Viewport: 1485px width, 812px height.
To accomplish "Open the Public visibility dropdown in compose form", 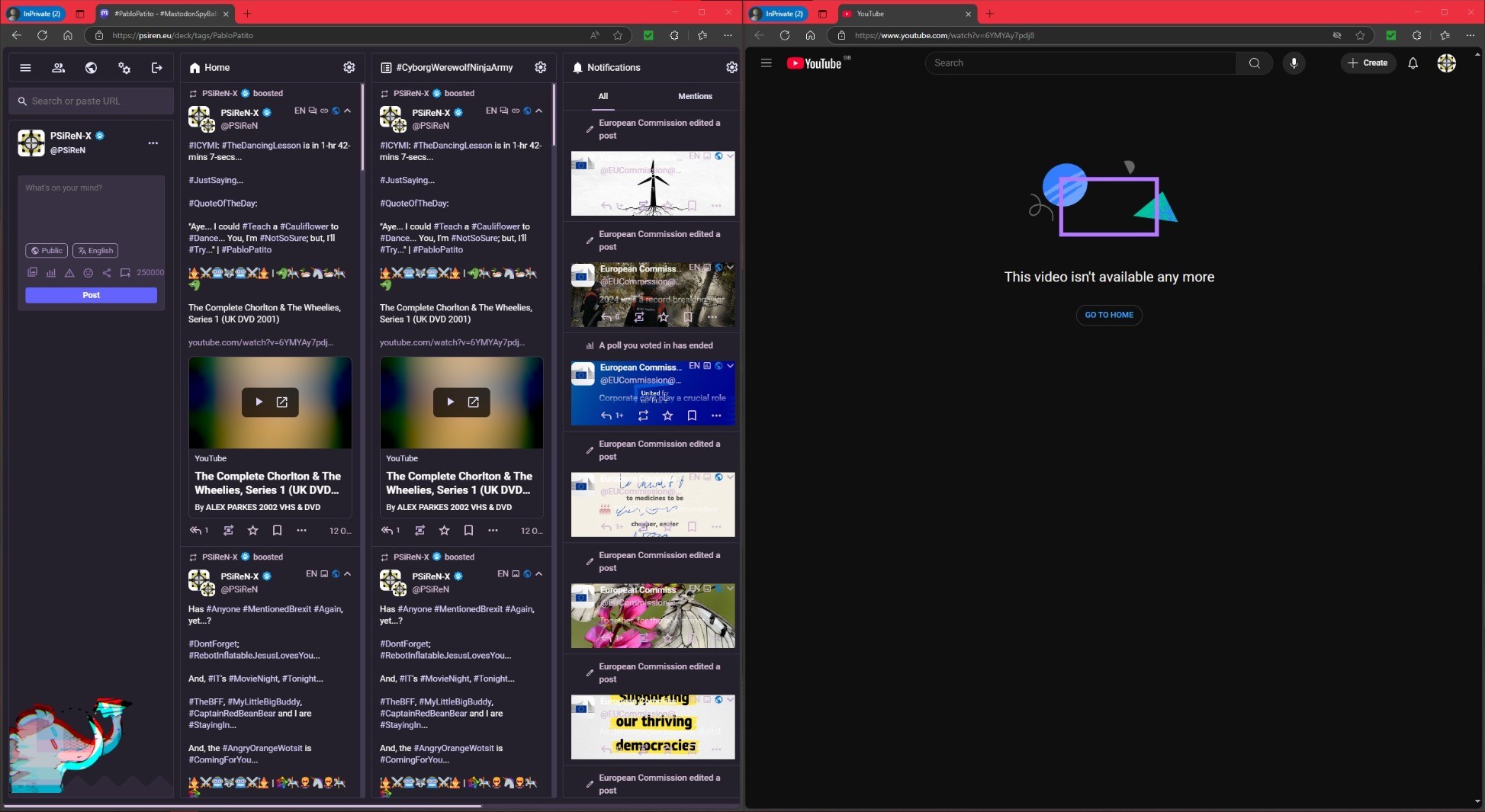I will [47, 251].
